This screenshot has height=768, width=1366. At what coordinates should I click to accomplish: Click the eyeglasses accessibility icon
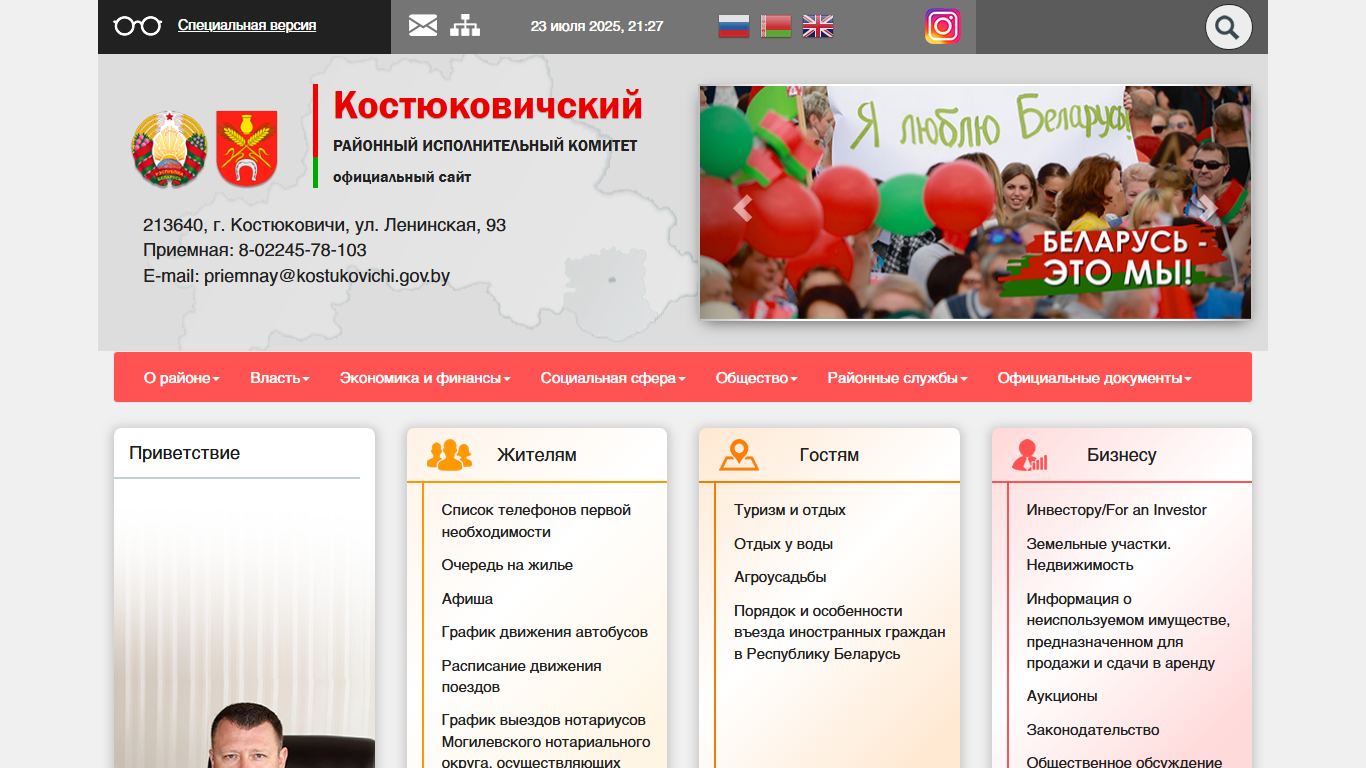[138, 26]
